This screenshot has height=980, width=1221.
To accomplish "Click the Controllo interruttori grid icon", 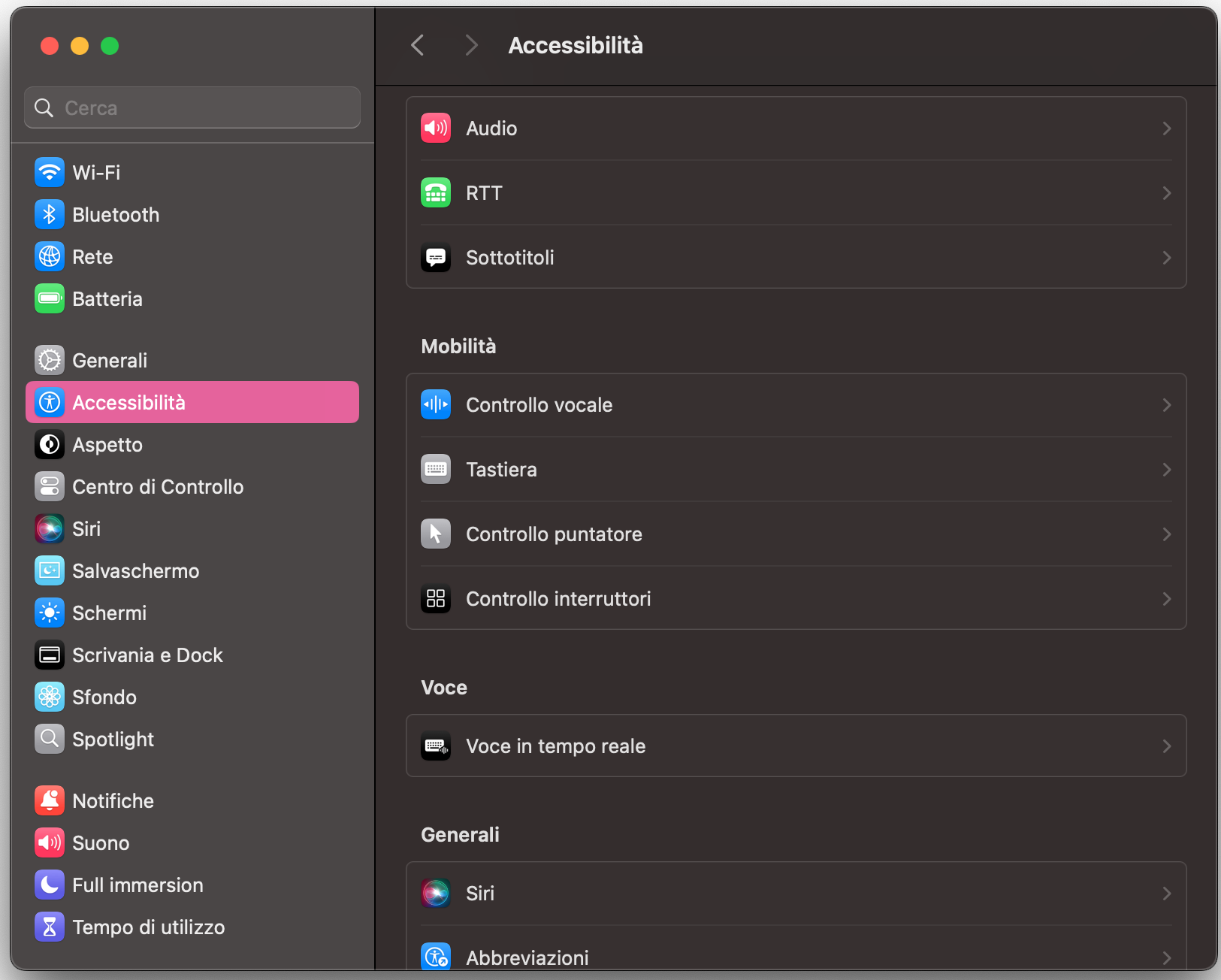I will click(x=436, y=598).
